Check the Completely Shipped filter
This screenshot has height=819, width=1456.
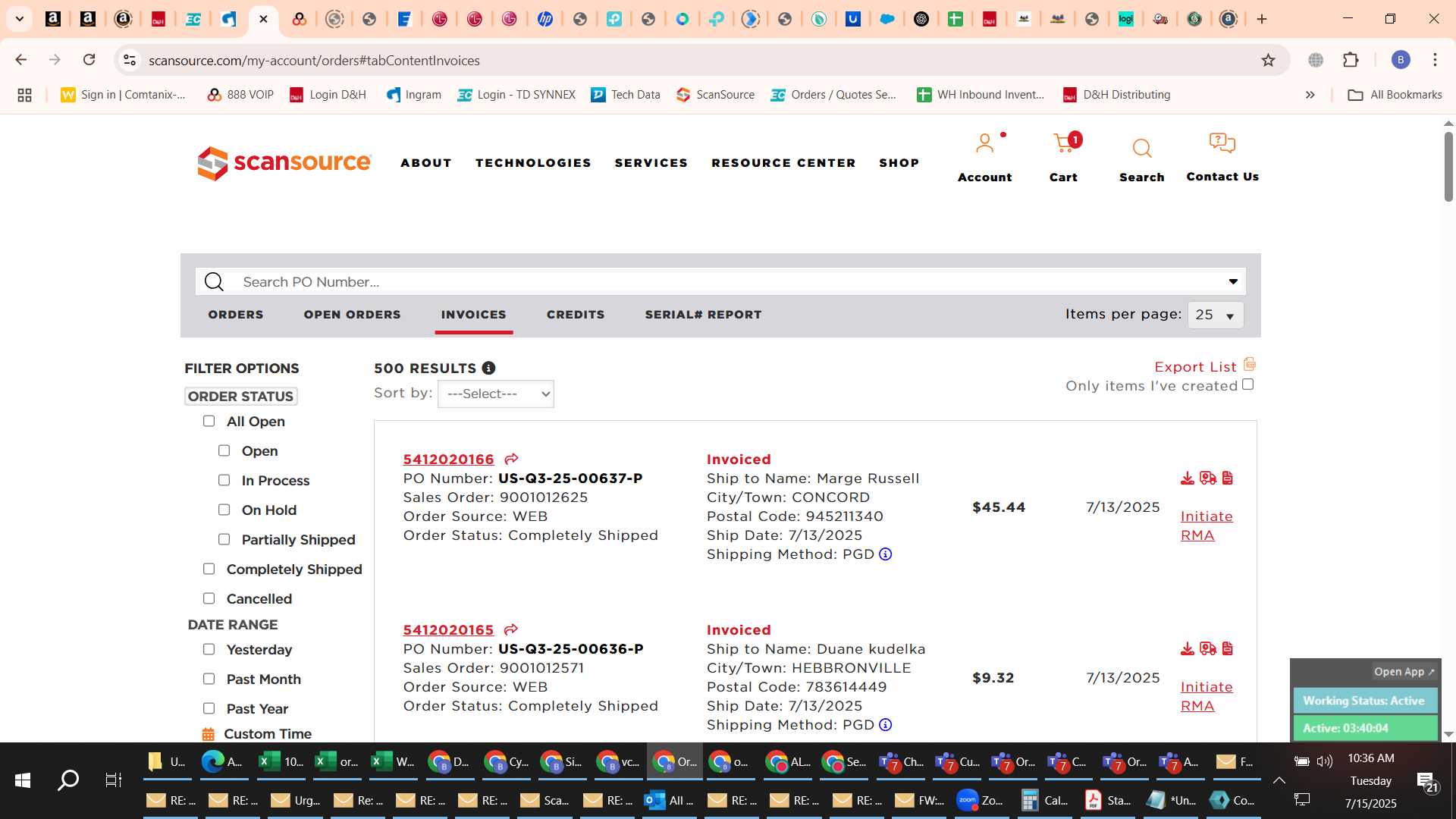pyautogui.click(x=209, y=569)
